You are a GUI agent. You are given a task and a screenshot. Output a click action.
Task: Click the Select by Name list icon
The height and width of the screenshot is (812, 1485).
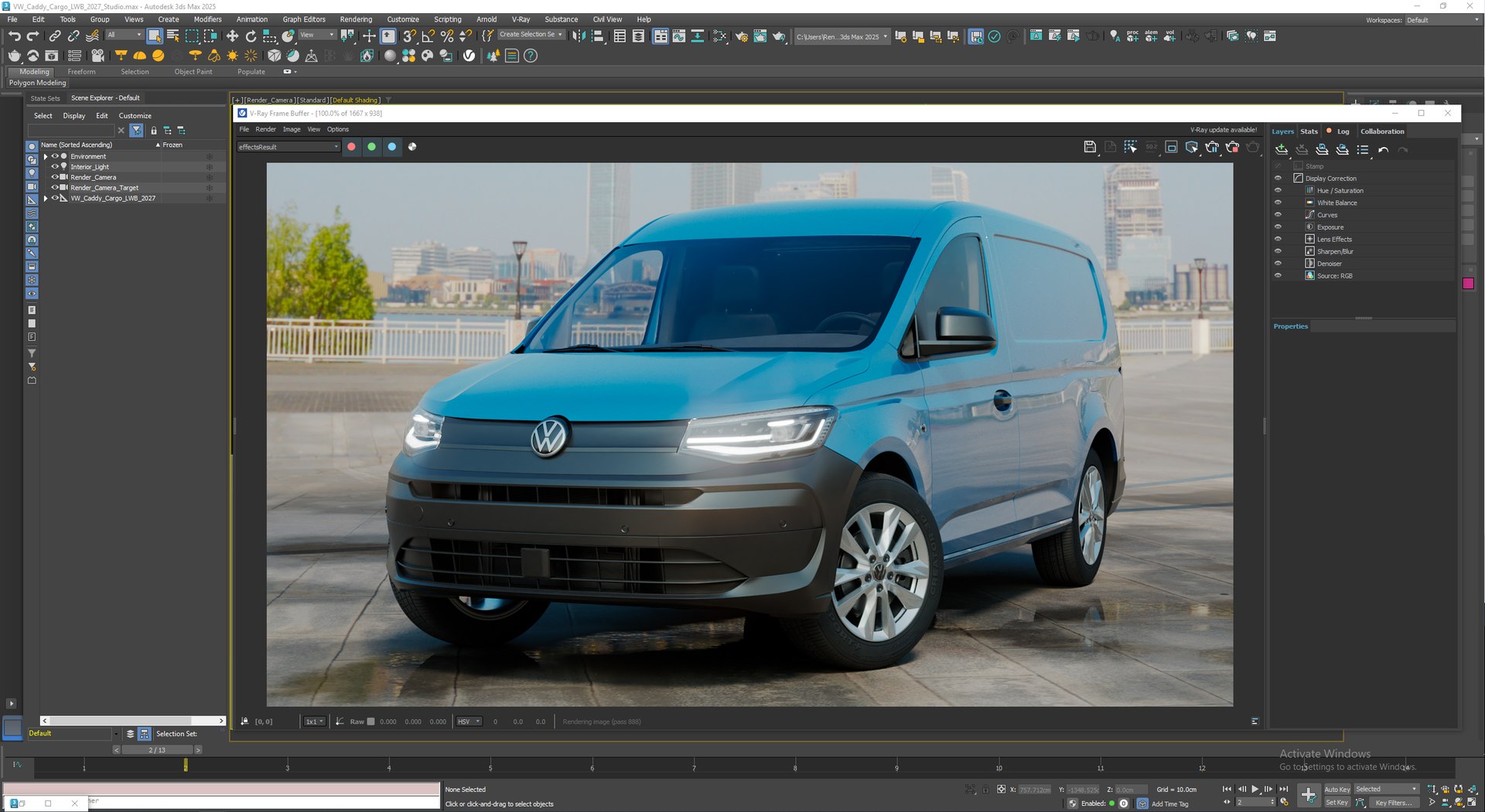(173, 36)
